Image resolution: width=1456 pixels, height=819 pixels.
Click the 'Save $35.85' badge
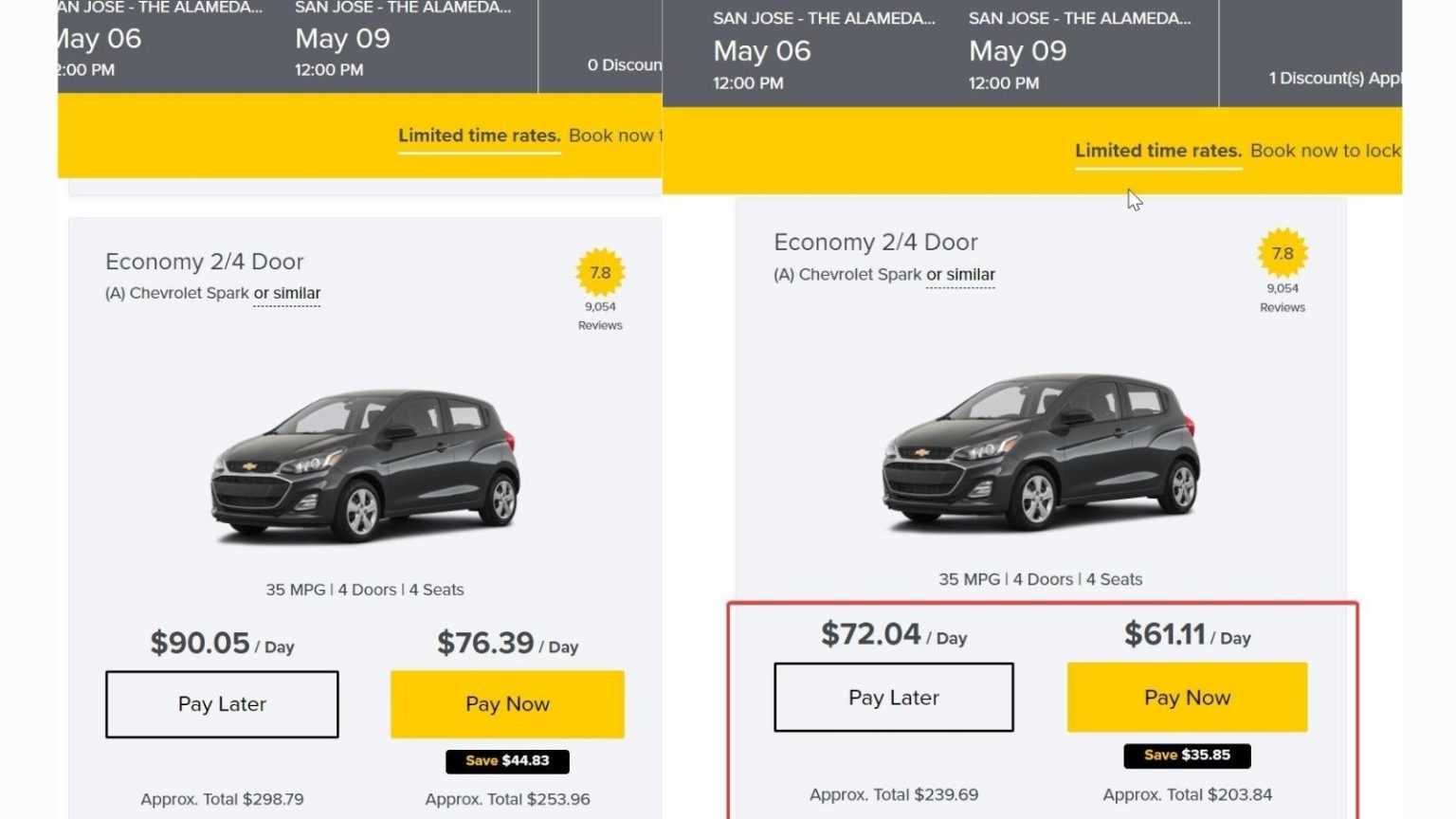point(1186,755)
